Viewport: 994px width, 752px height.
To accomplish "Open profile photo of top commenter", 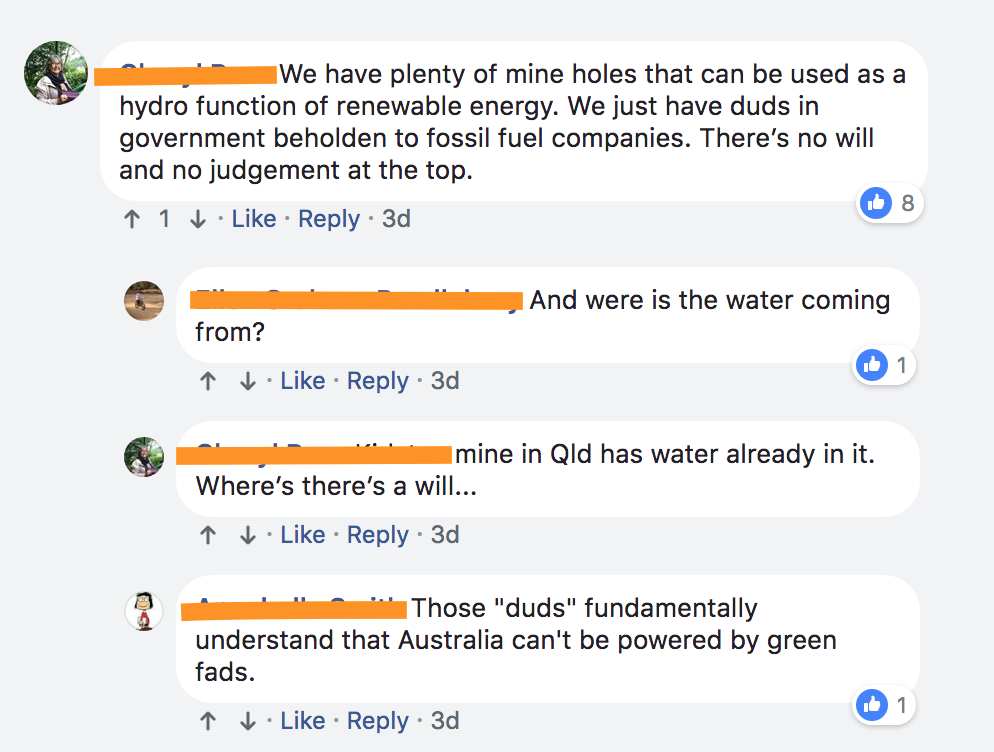I will [56, 73].
